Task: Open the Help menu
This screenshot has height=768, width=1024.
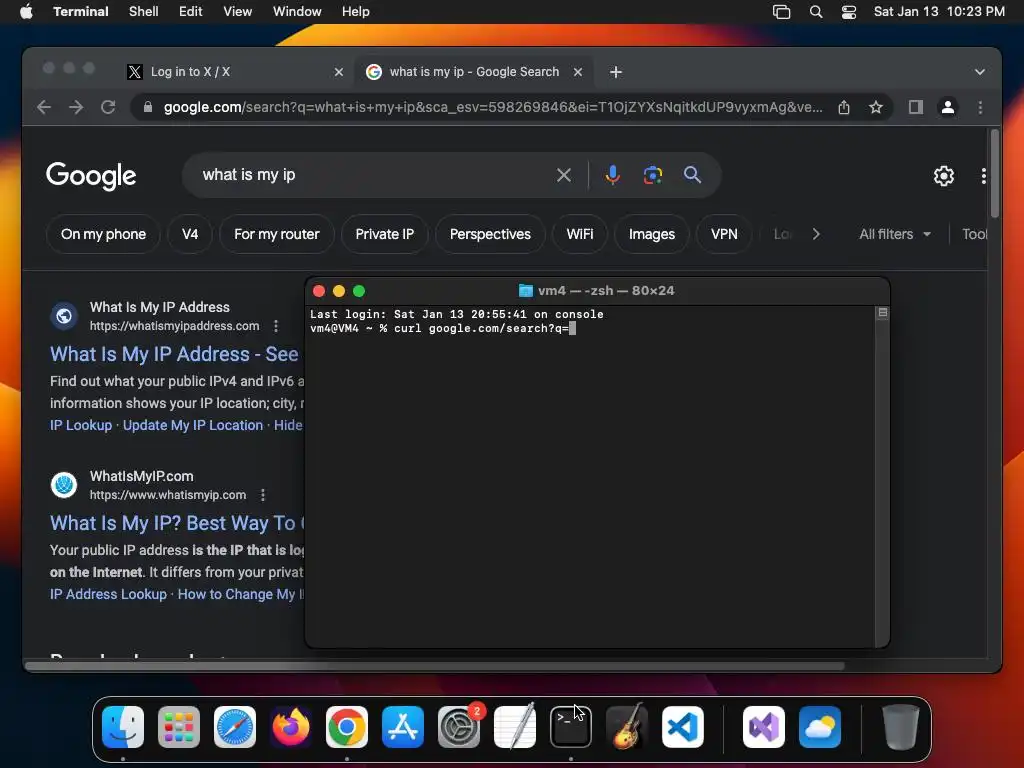Action: point(356,12)
